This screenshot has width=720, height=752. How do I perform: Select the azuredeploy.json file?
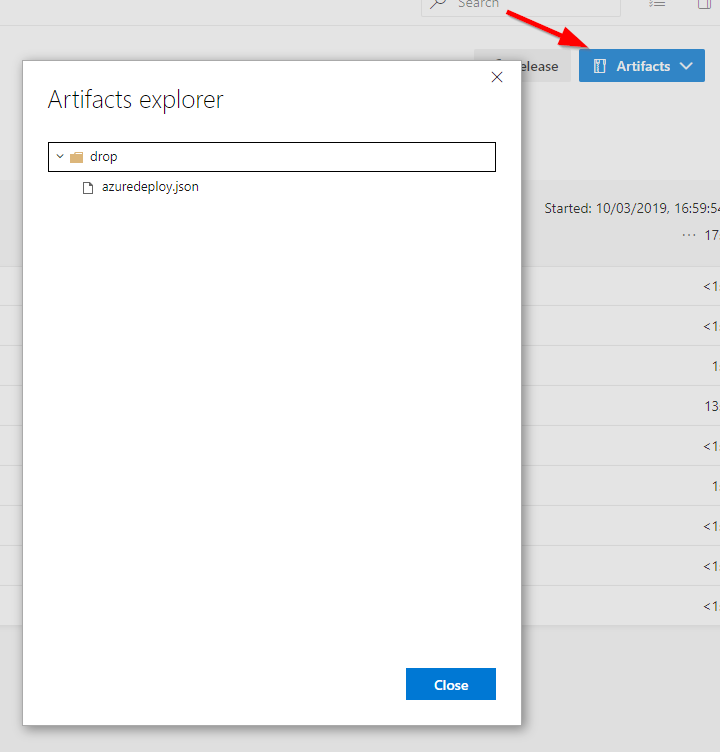[x=150, y=187]
